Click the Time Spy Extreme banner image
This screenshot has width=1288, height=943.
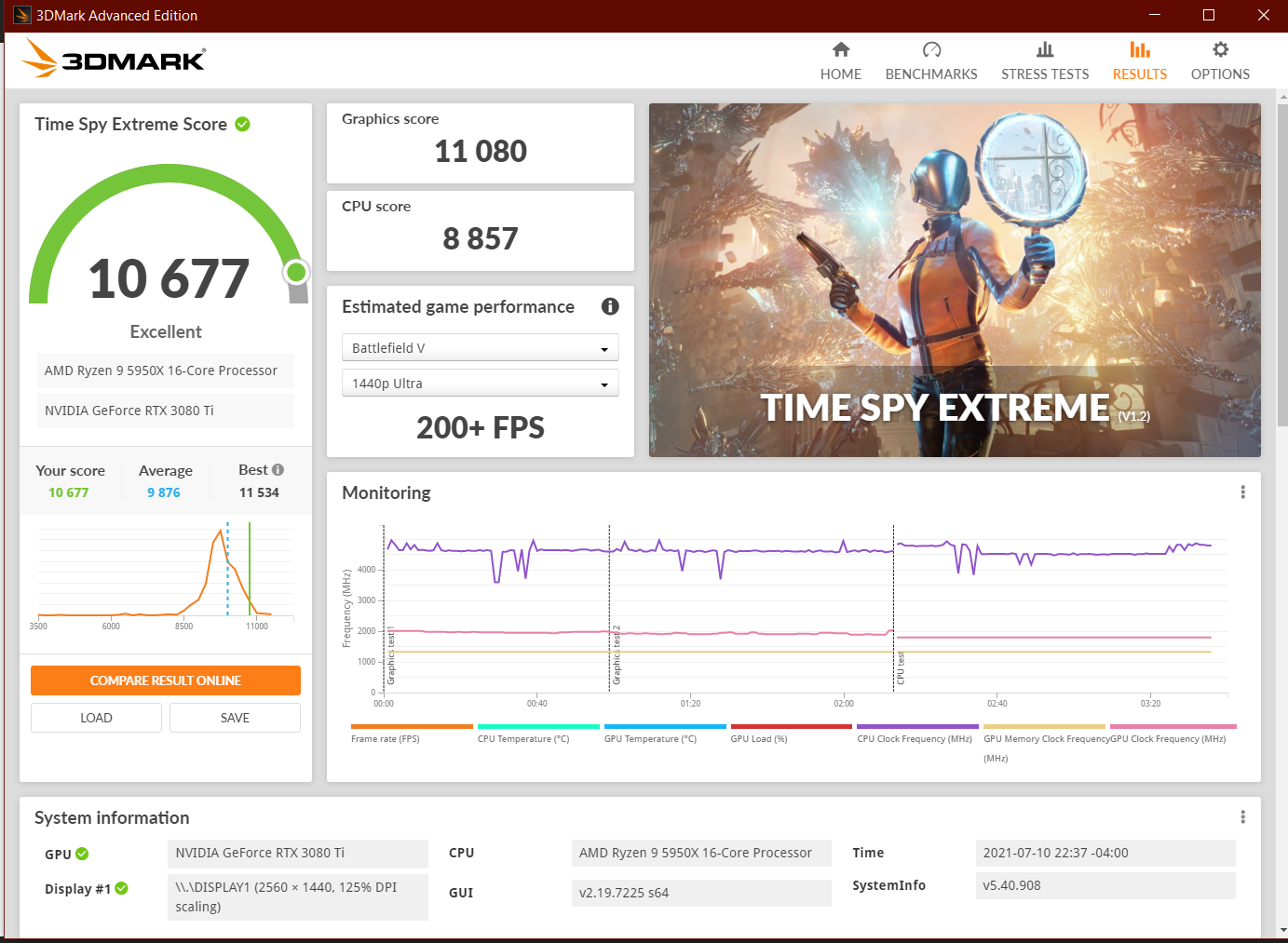point(955,279)
